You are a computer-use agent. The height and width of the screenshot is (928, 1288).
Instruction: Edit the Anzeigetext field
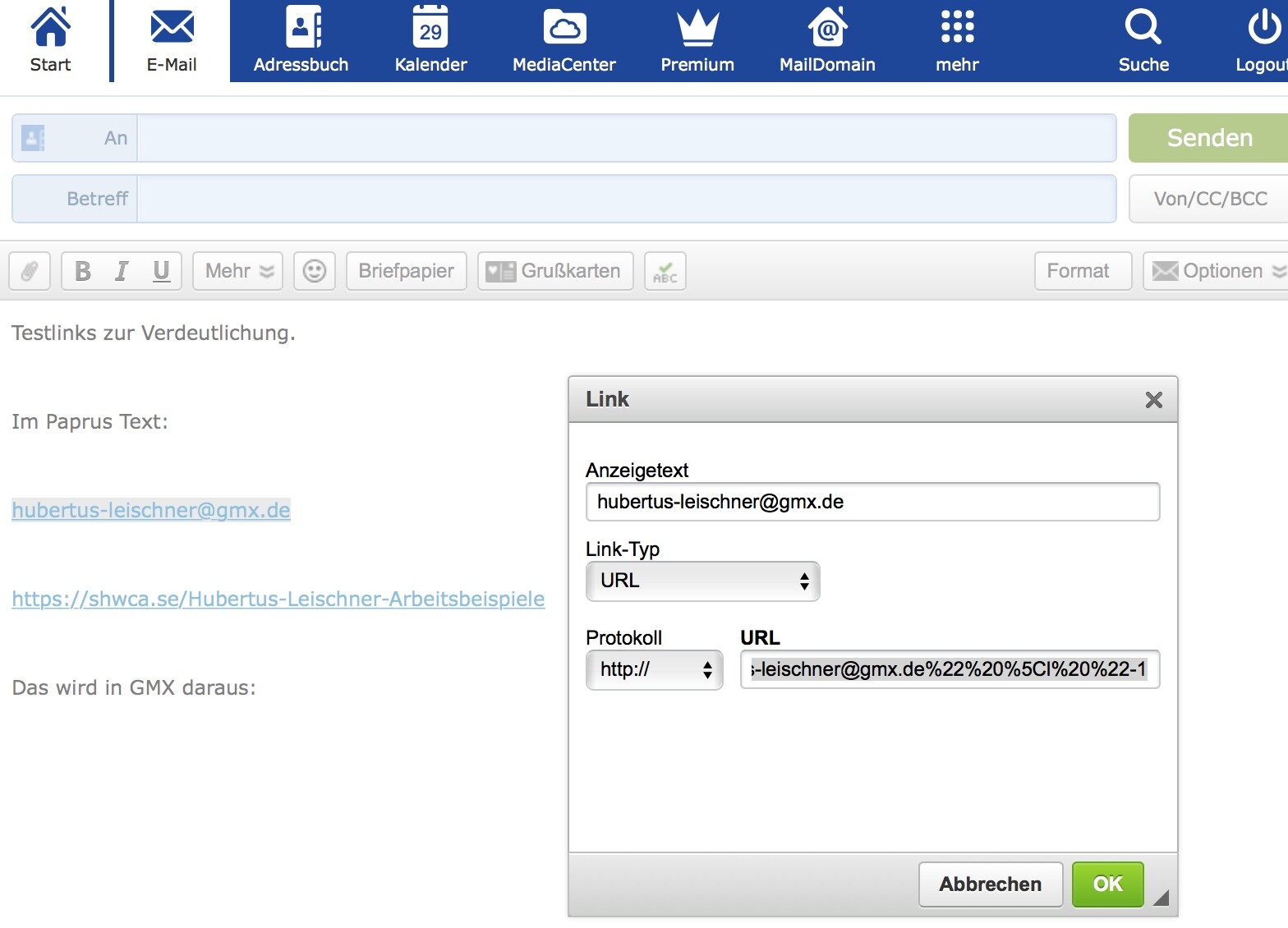pyautogui.click(x=872, y=502)
